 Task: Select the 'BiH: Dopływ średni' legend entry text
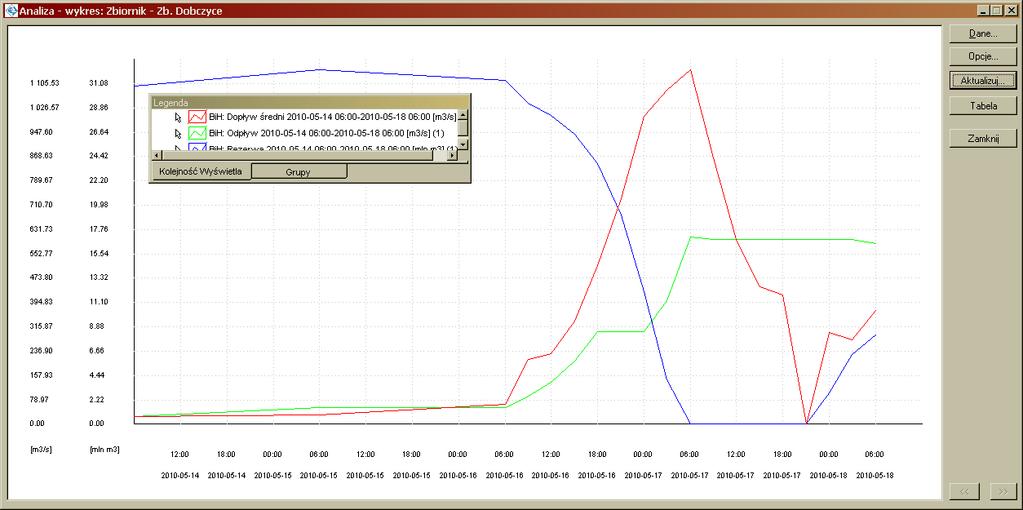(333, 117)
